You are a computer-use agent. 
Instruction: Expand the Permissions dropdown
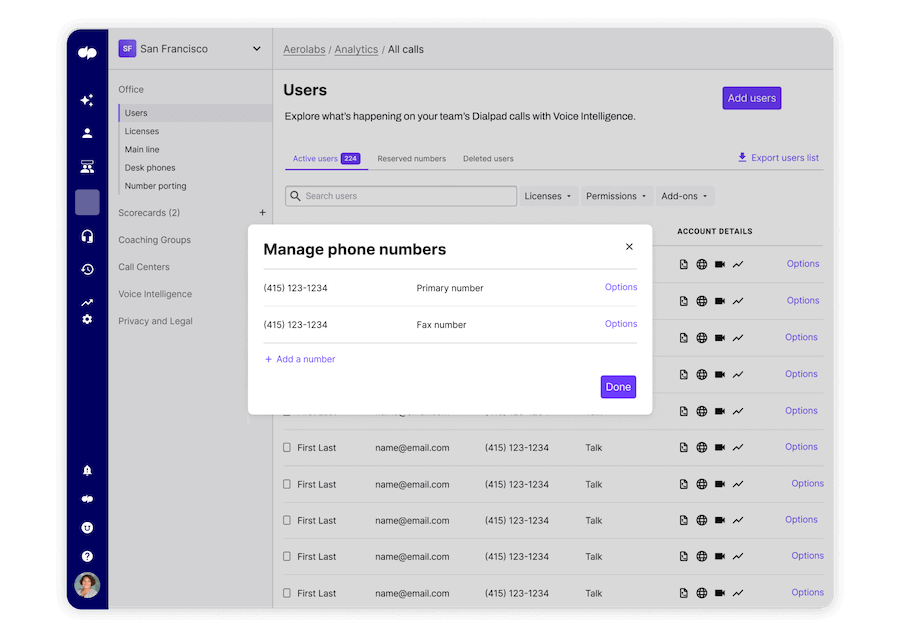pyautogui.click(x=616, y=196)
